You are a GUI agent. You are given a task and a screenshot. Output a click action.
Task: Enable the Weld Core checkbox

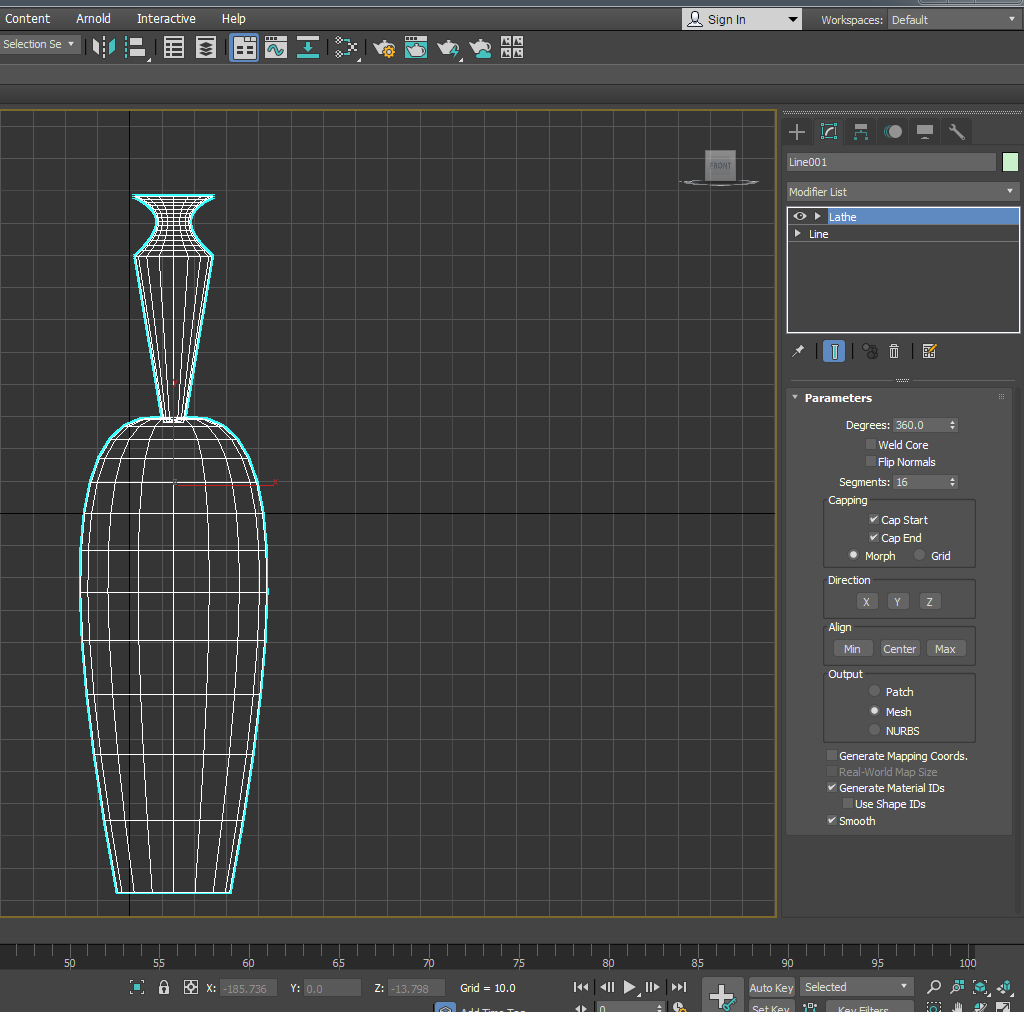click(871, 445)
